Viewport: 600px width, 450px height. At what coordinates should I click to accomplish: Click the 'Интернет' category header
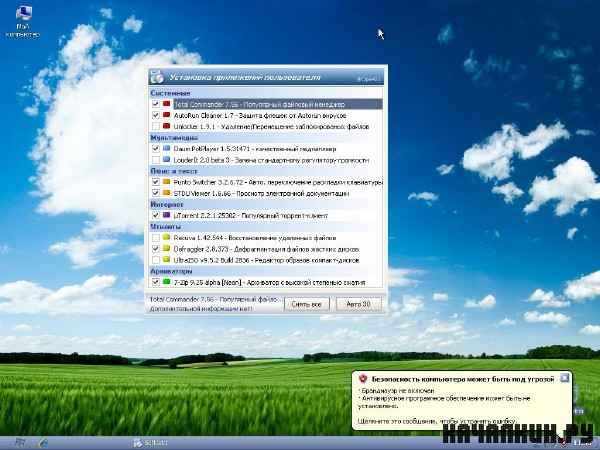(167, 204)
